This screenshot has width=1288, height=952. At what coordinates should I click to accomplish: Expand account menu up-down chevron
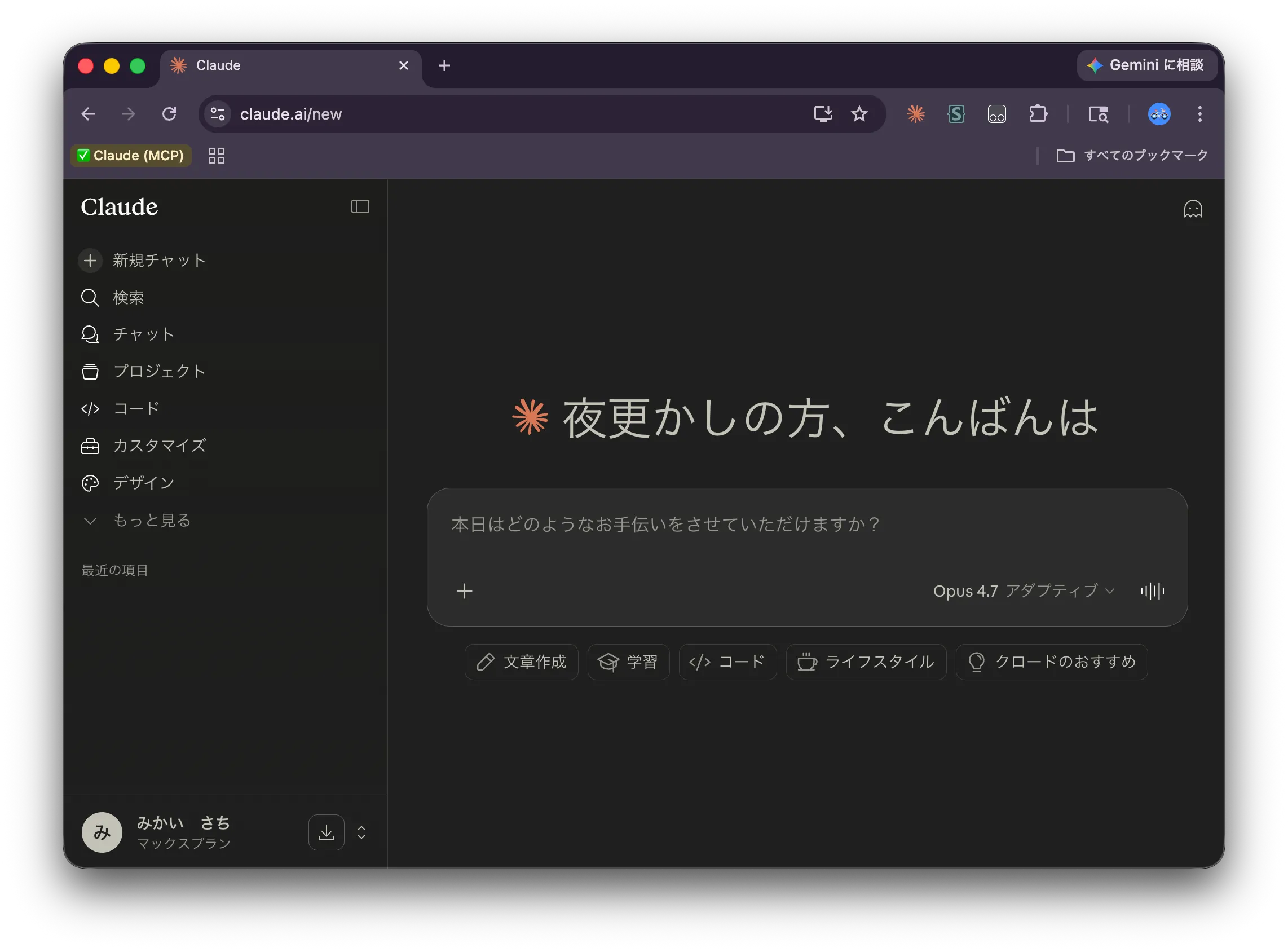361,832
